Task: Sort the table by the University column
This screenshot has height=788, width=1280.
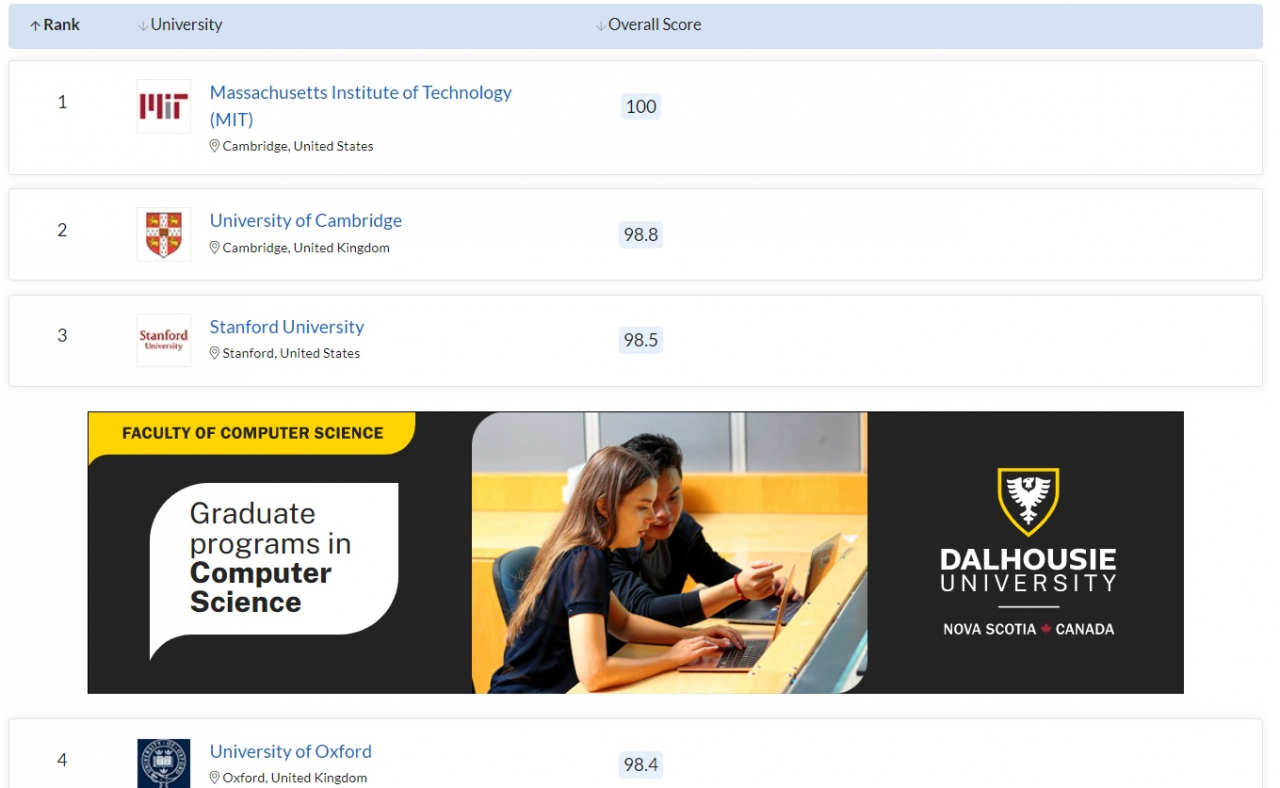Action: (x=180, y=25)
